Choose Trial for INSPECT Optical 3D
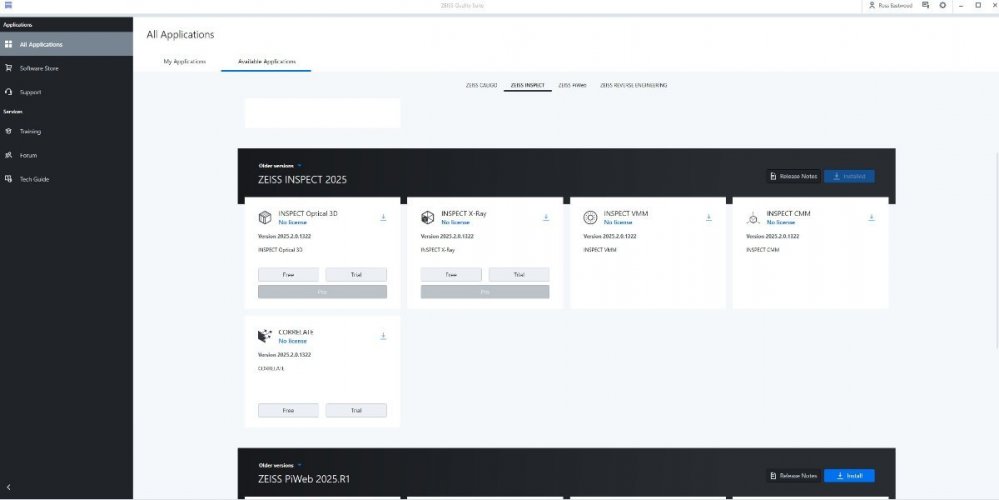 point(356,275)
